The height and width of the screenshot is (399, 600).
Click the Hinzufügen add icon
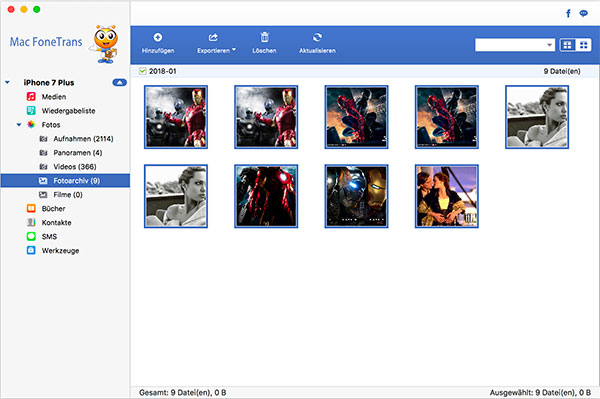tap(158, 37)
